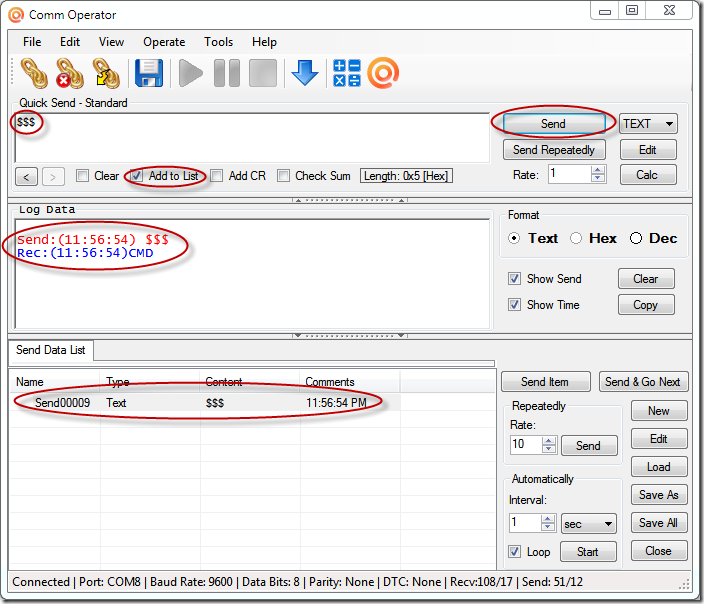704x604 pixels.
Task: Click the Send Item button
Action: [x=546, y=382]
